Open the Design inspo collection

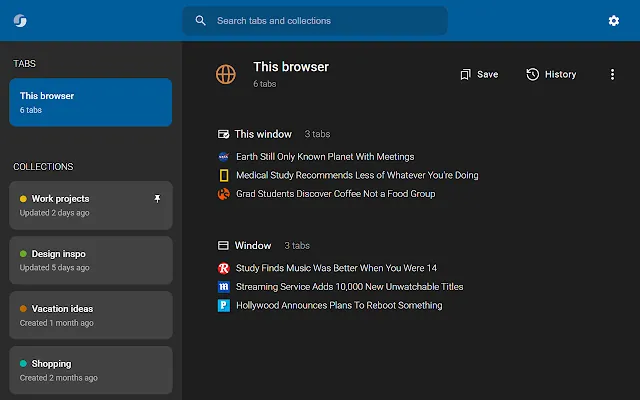click(91, 260)
